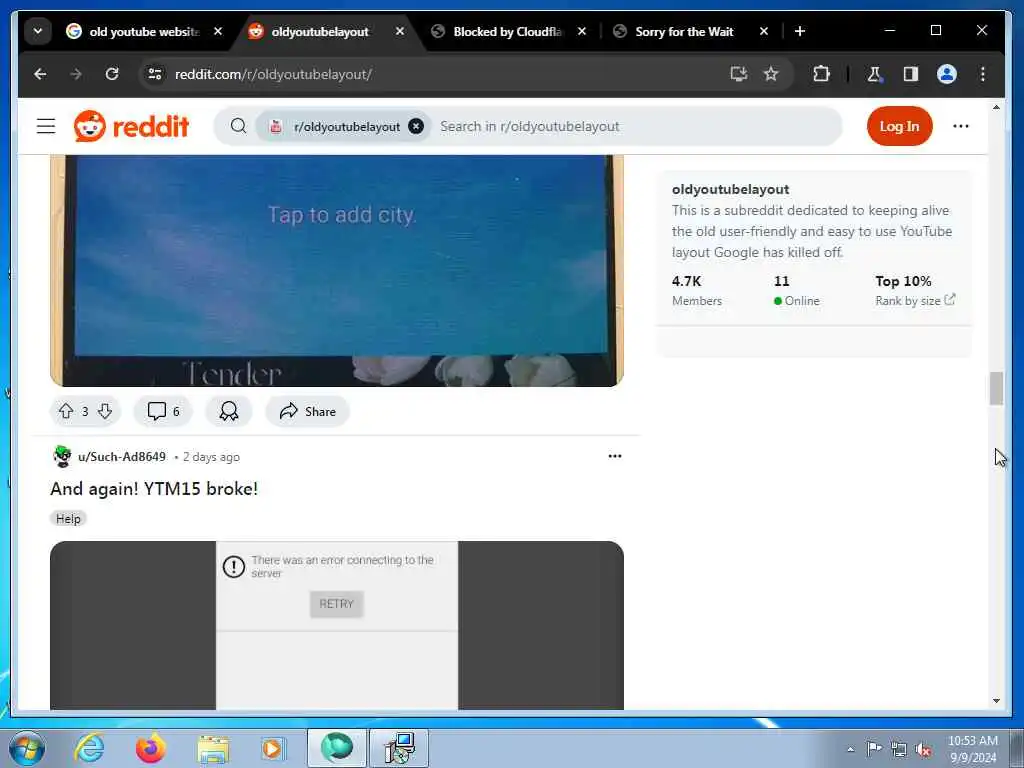Open the oldyoutubelayout sidebar title
Viewport: 1024px width, 768px height.
tap(730, 189)
